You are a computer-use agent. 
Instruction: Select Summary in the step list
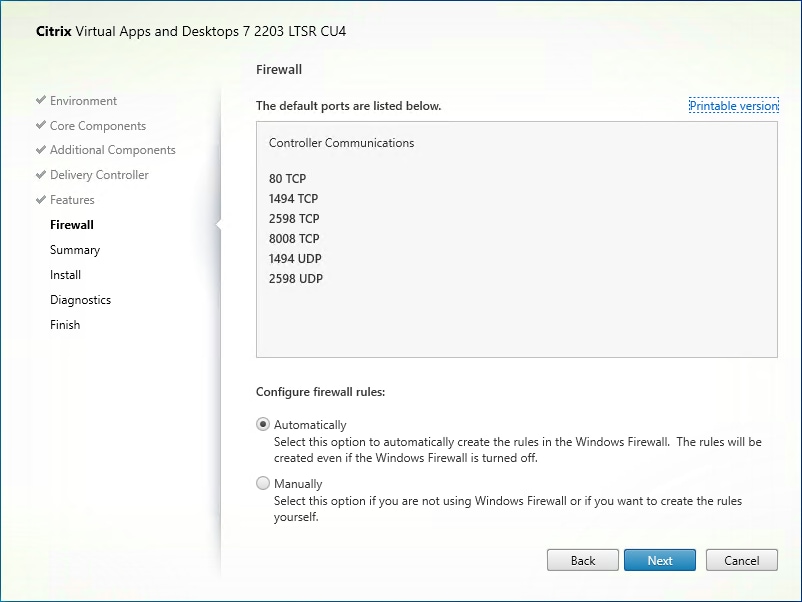point(74,250)
